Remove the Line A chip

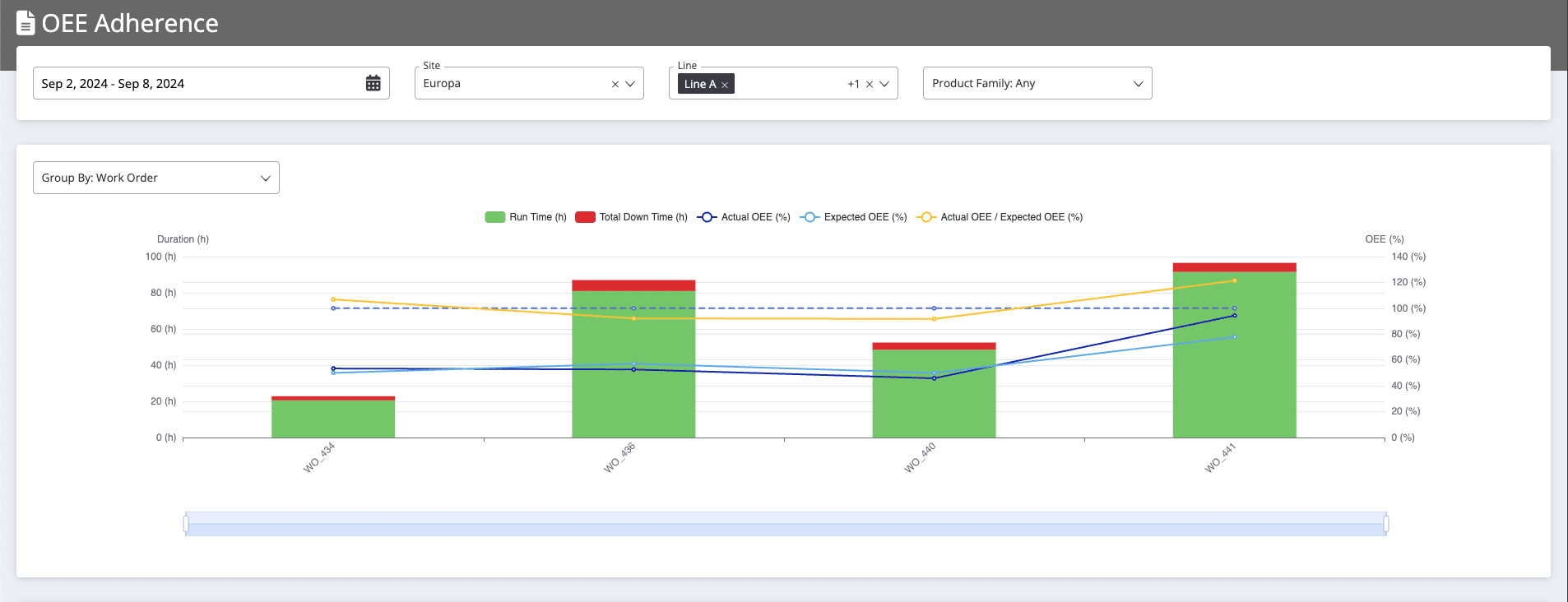pyautogui.click(x=725, y=85)
